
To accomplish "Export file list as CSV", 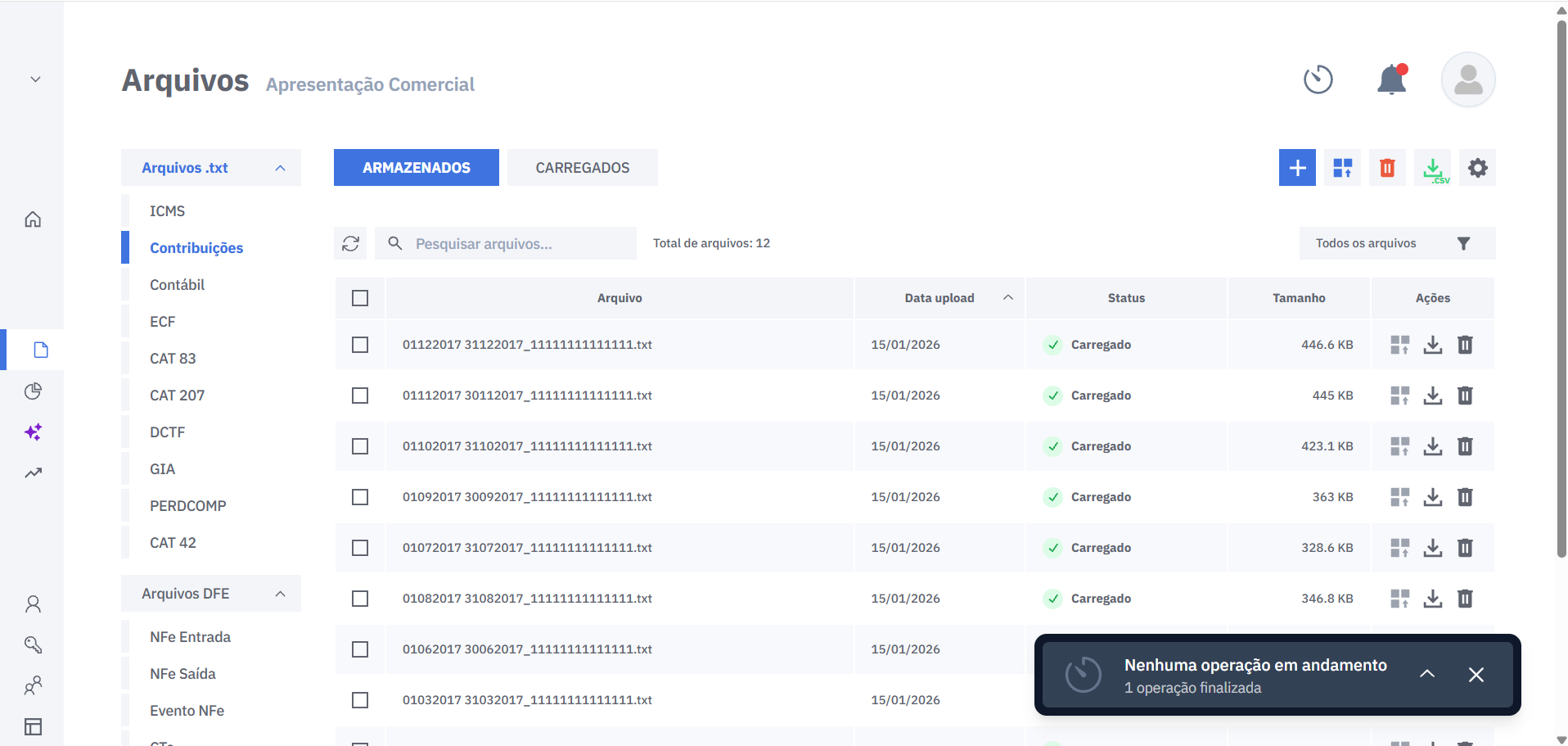I will tap(1433, 168).
